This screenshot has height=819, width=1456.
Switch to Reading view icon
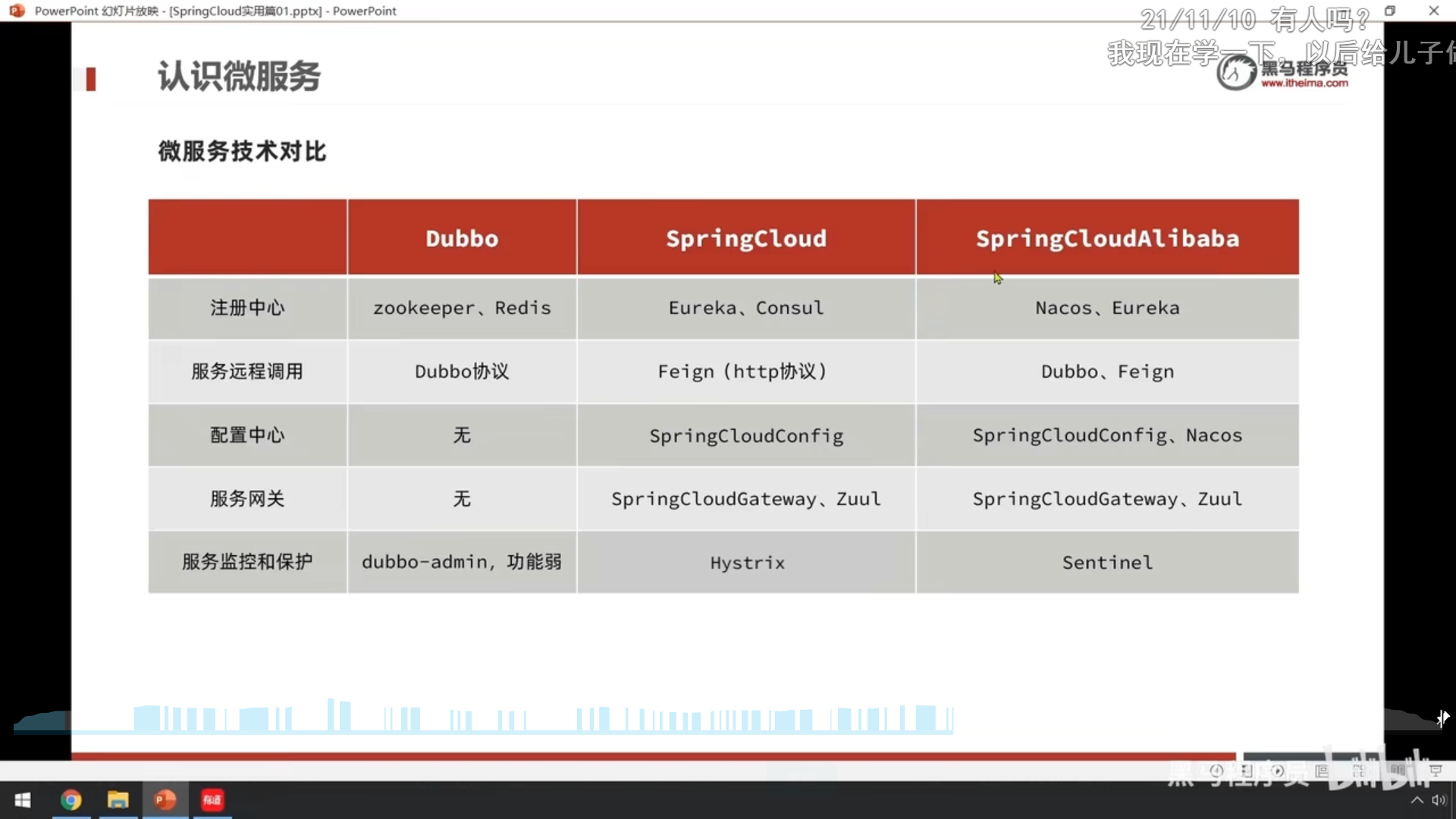(1398, 770)
